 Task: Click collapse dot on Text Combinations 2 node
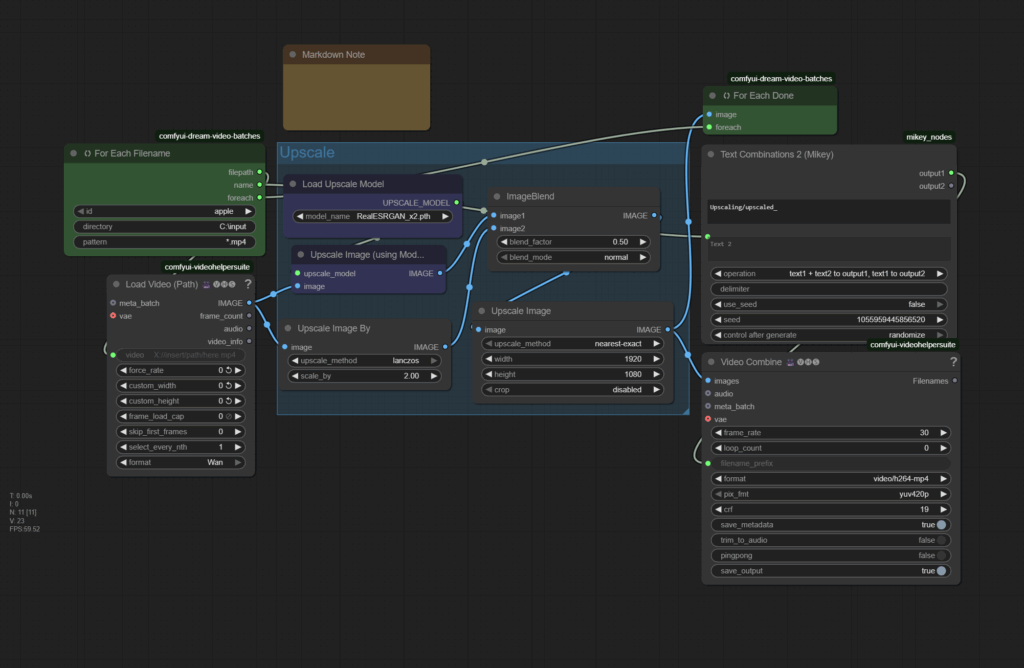pos(711,155)
